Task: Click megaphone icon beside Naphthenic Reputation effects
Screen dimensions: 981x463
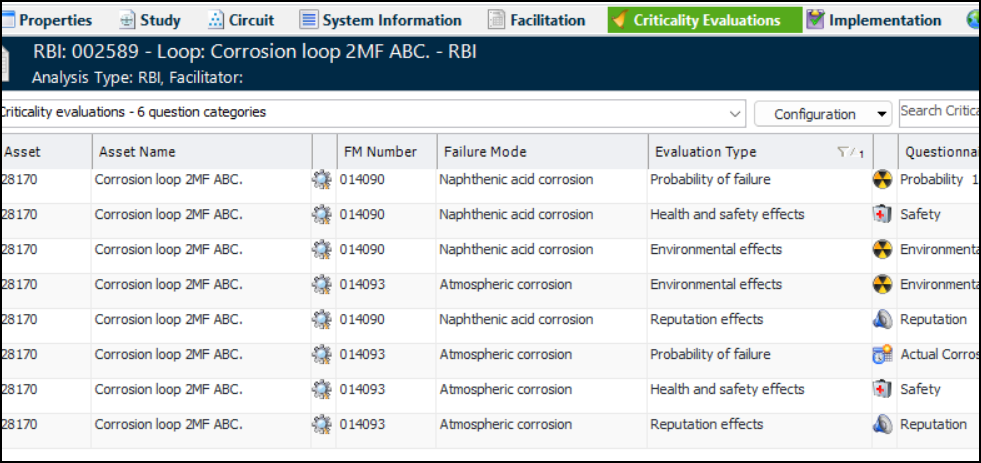Action: point(882,320)
